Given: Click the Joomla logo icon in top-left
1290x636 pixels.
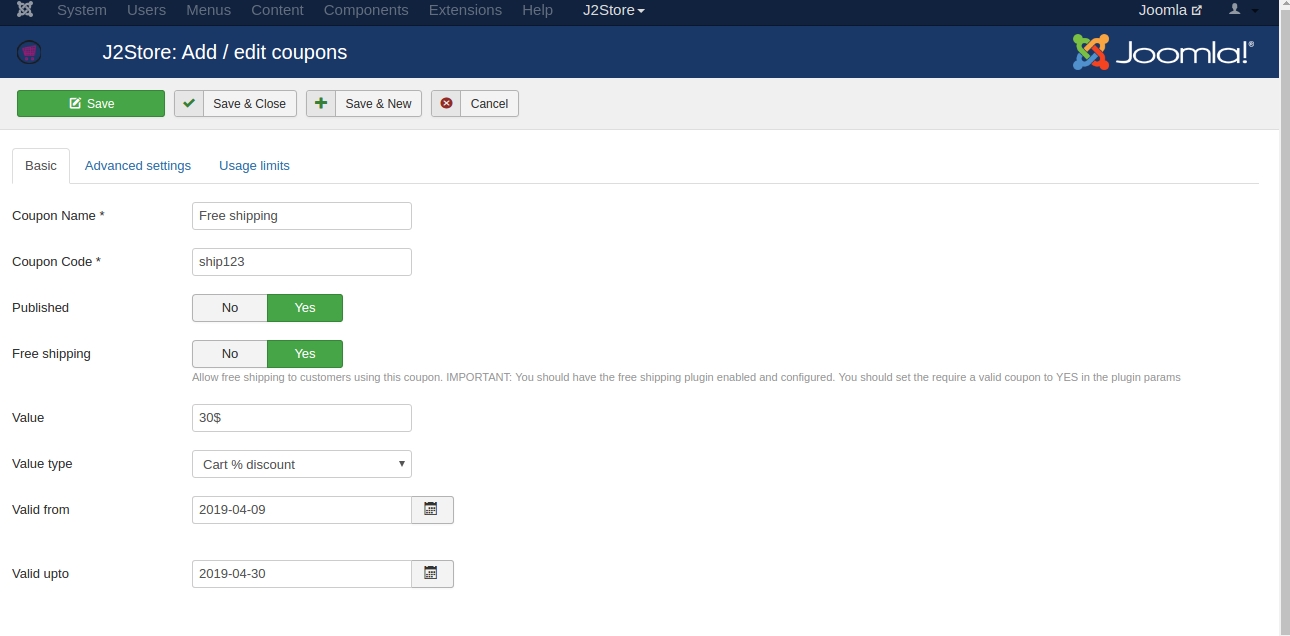Looking at the screenshot, I should pyautogui.click(x=25, y=10).
